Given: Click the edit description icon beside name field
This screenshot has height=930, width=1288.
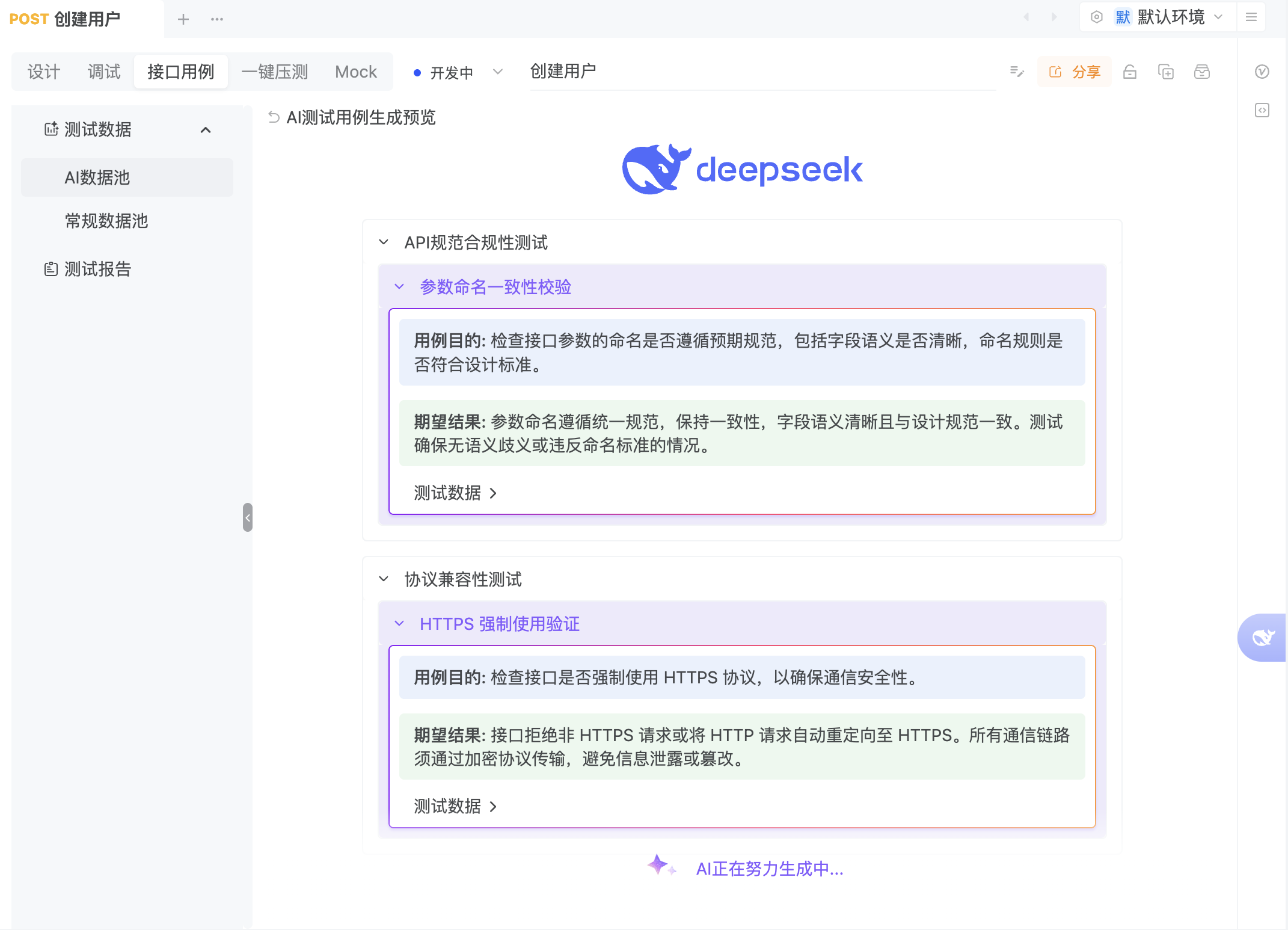Looking at the screenshot, I should coord(1017,72).
